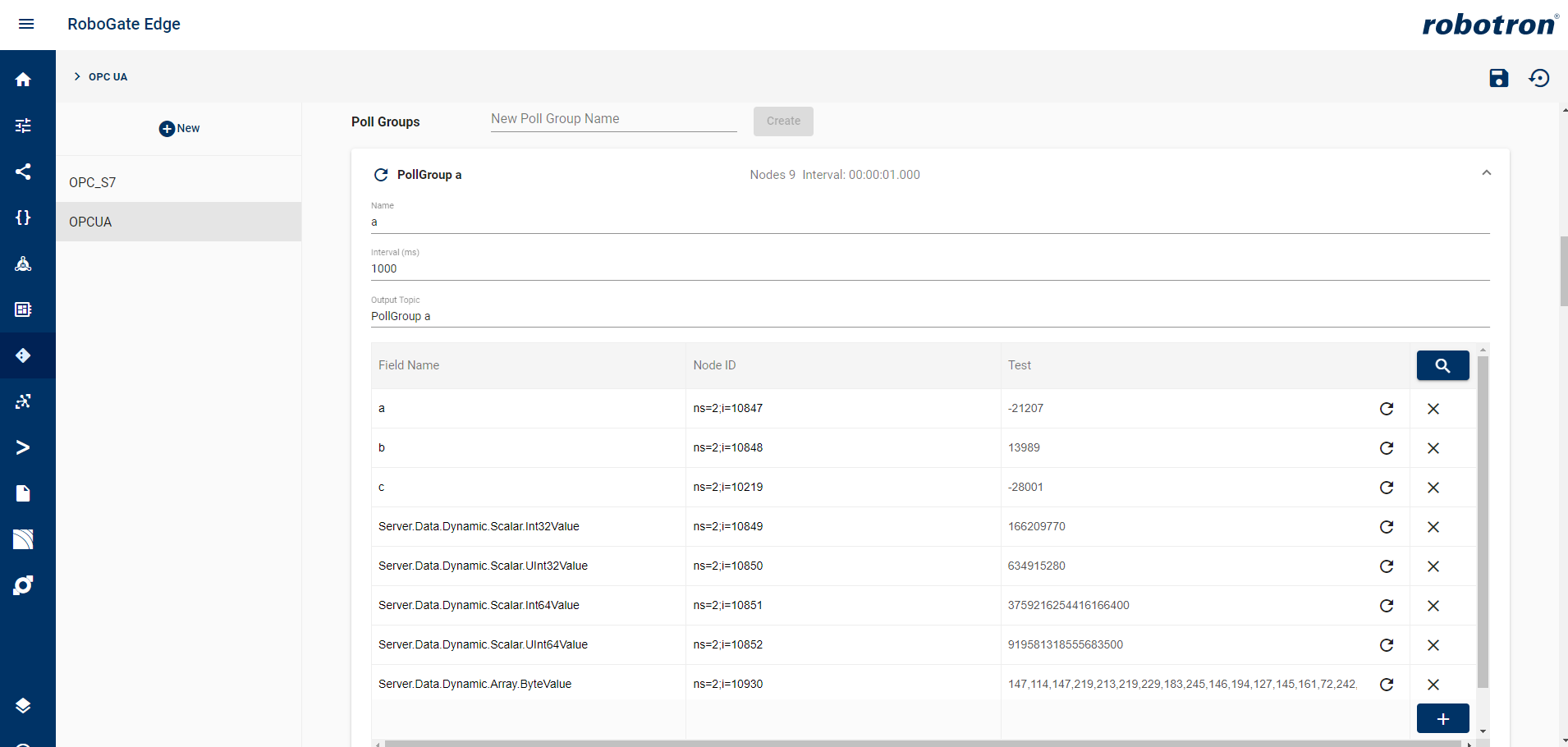Image resolution: width=1568 pixels, height=747 pixels.
Task: Search nodes with magnifier button
Action: tap(1442, 365)
